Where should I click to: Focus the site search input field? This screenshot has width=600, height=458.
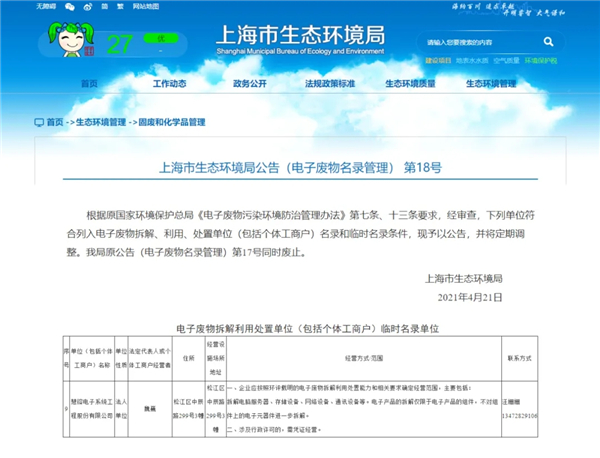tap(482, 42)
